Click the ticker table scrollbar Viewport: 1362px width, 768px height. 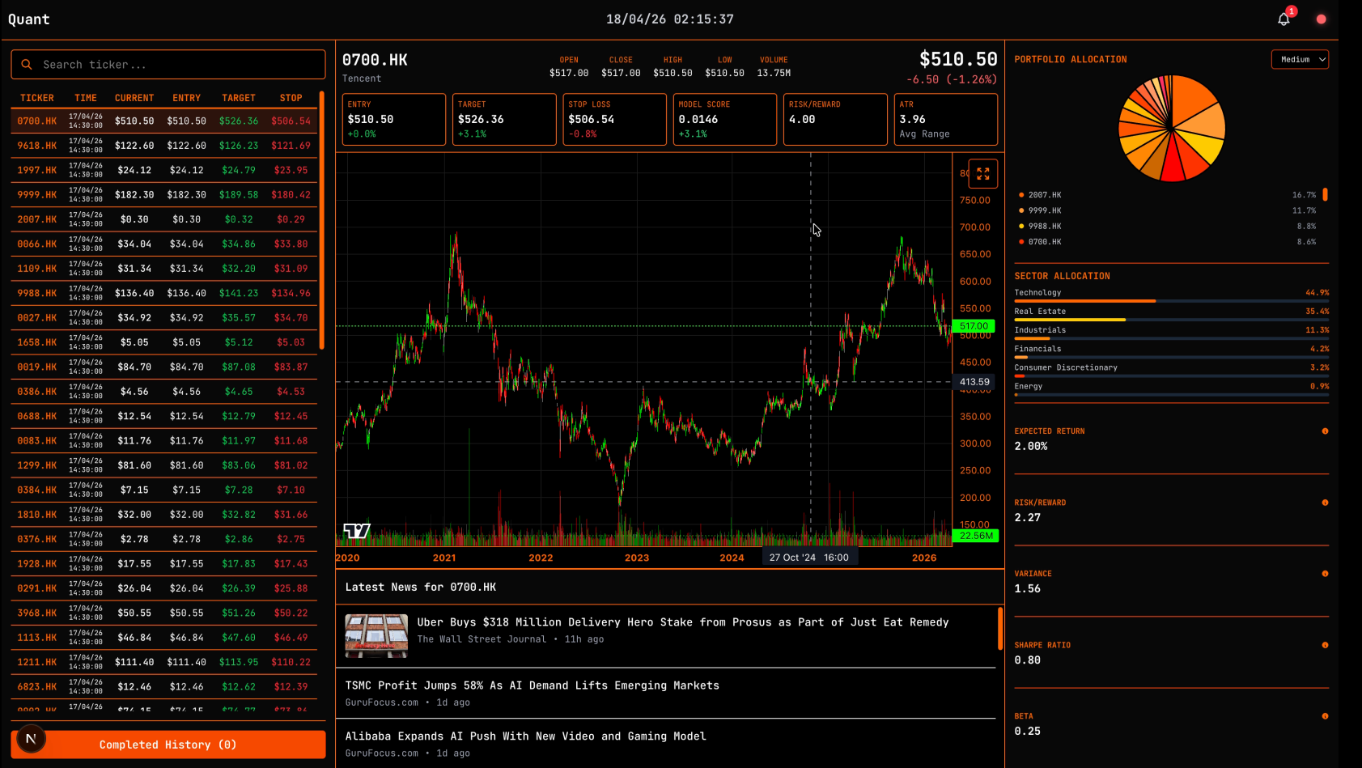[x=322, y=220]
